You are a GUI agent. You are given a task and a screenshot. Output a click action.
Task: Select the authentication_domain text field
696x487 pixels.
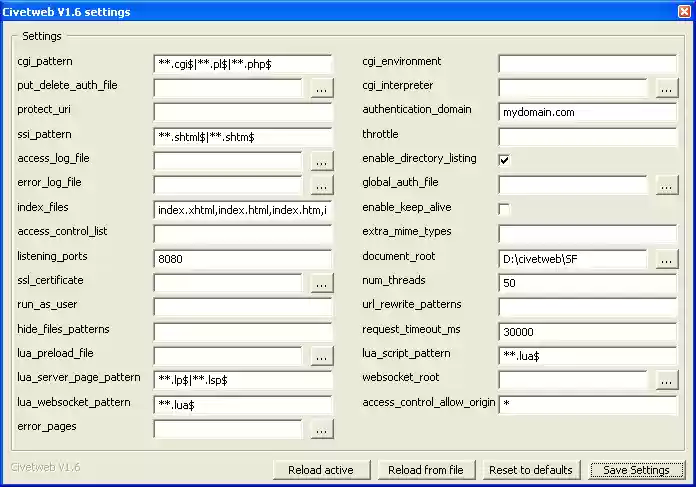click(x=588, y=112)
